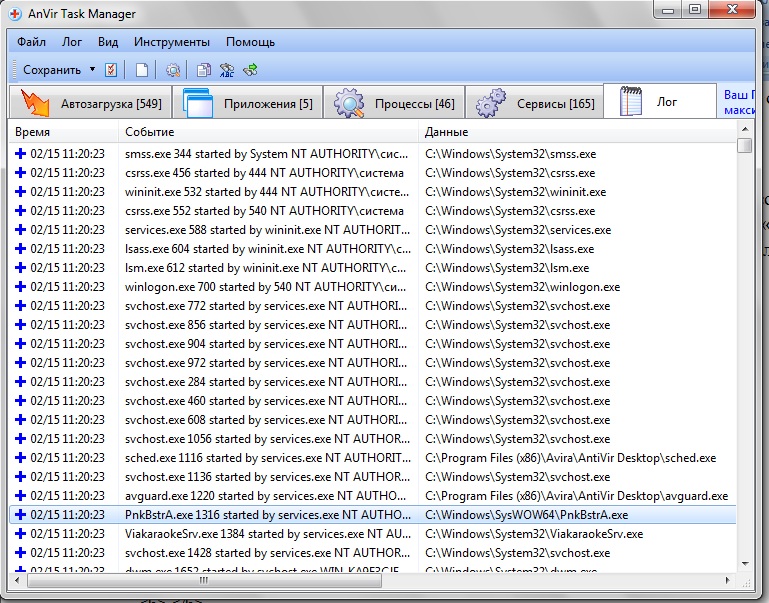Viewport: 769px width, 603px height.
Task: Select the csrss.exe 456 event
Action: coord(264,173)
